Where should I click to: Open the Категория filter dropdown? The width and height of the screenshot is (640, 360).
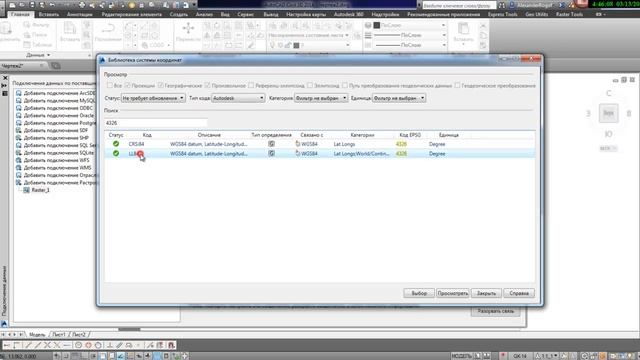[x=321, y=98]
